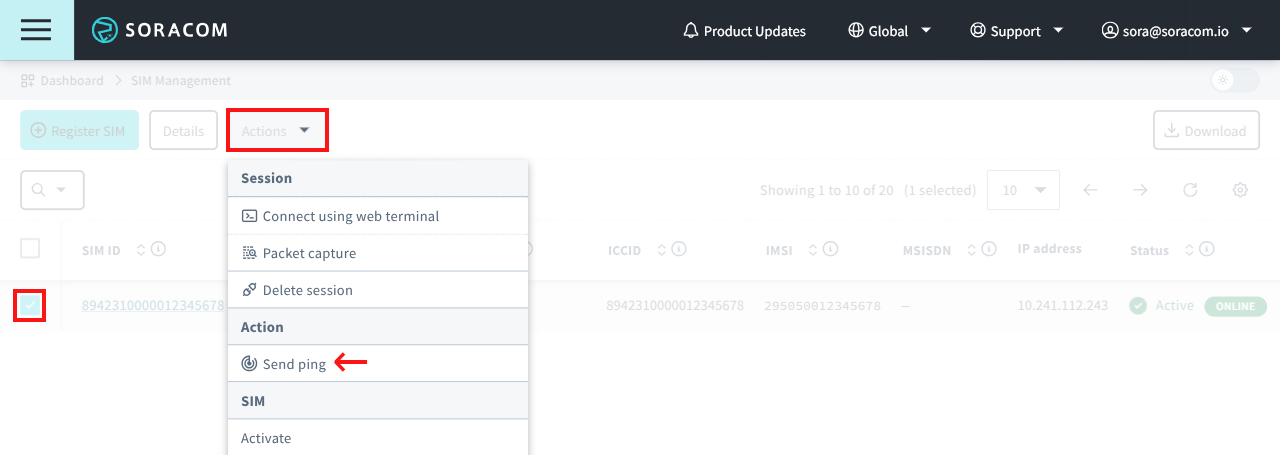Go to previous page arrow
This screenshot has height=455, width=1280.
coord(1091,190)
